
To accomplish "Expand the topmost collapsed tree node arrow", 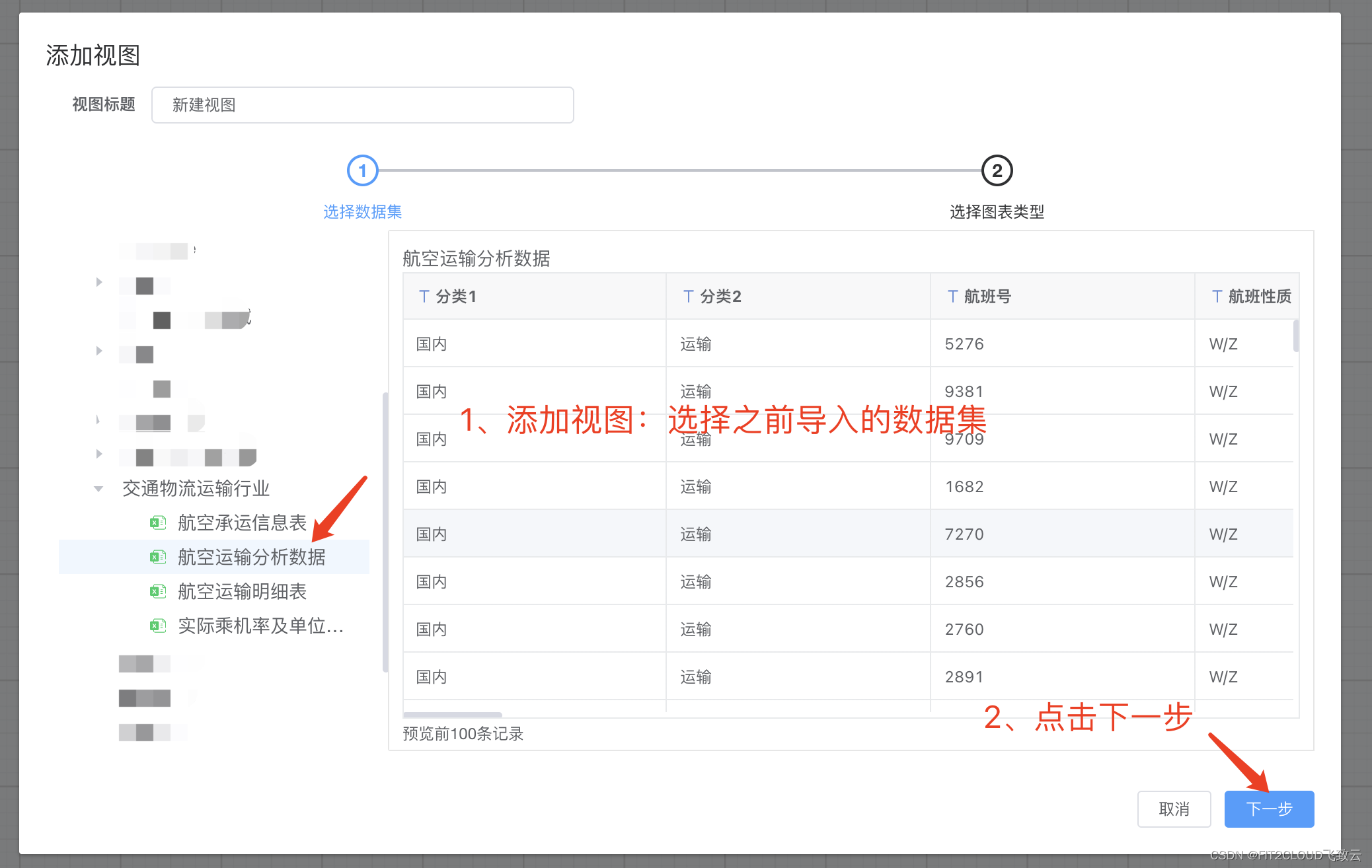I will [x=99, y=282].
